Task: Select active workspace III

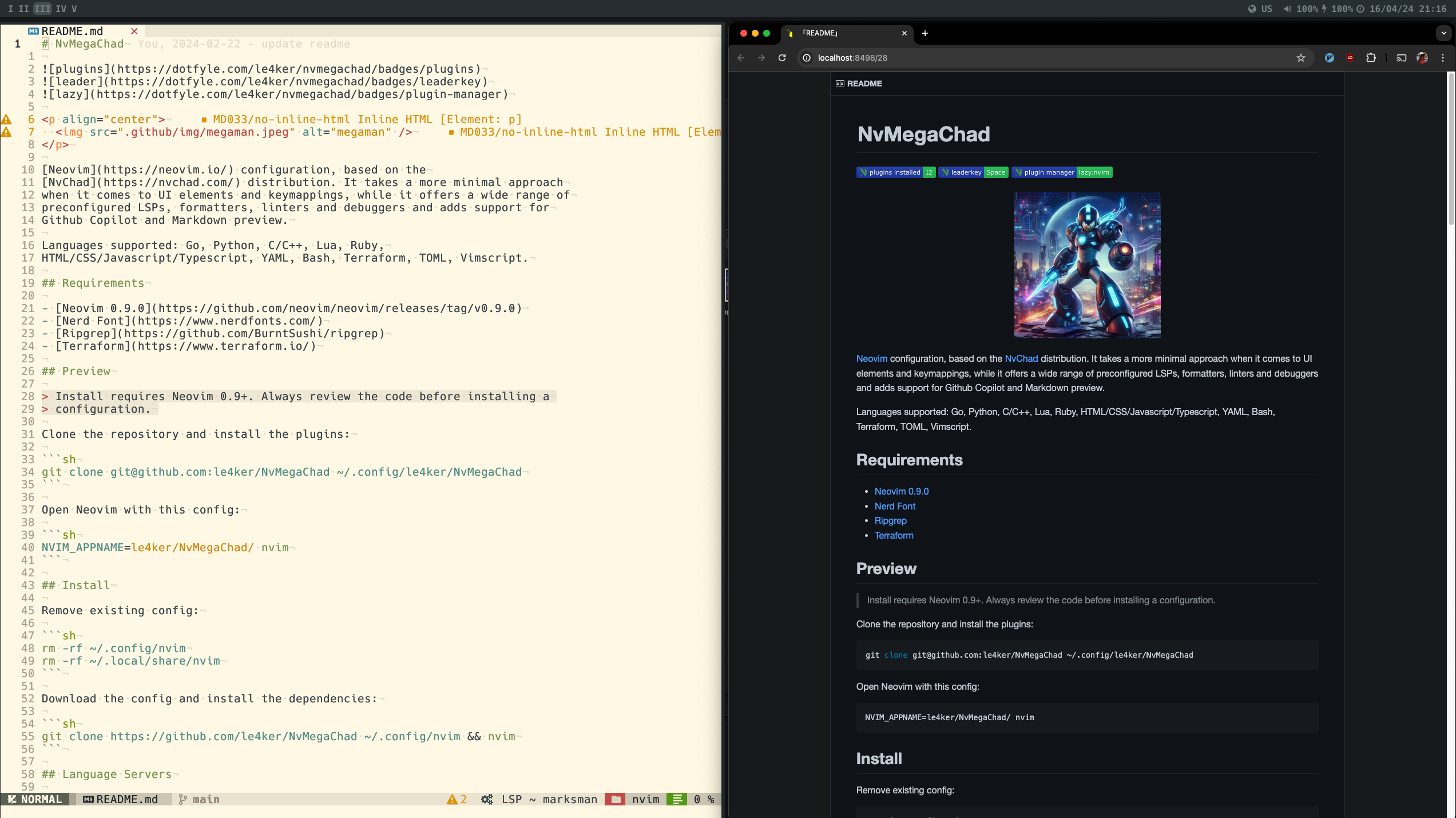Action: pos(42,9)
